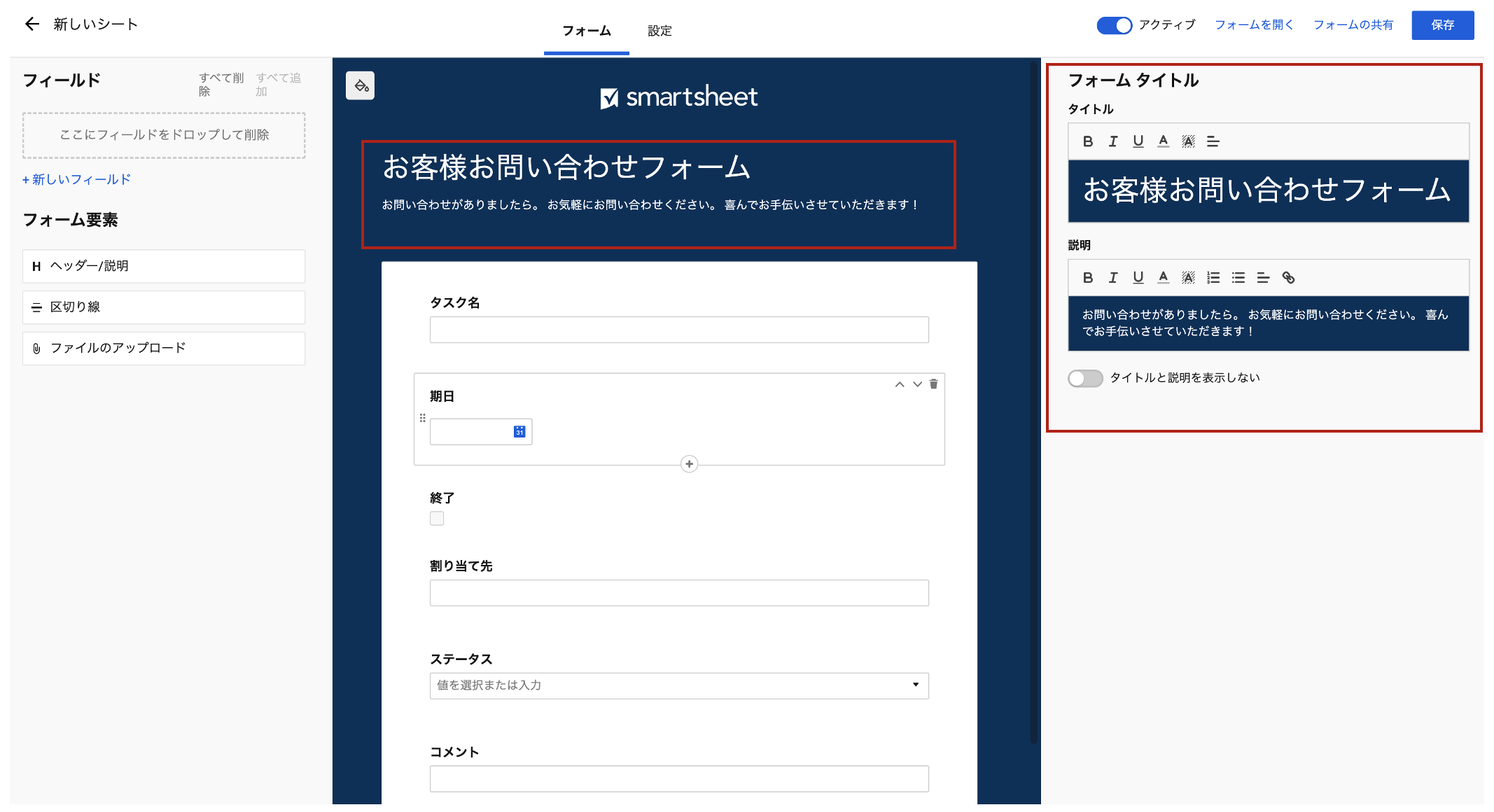Apply italic in the description toolbar
1494x812 pixels.
click(x=1112, y=278)
